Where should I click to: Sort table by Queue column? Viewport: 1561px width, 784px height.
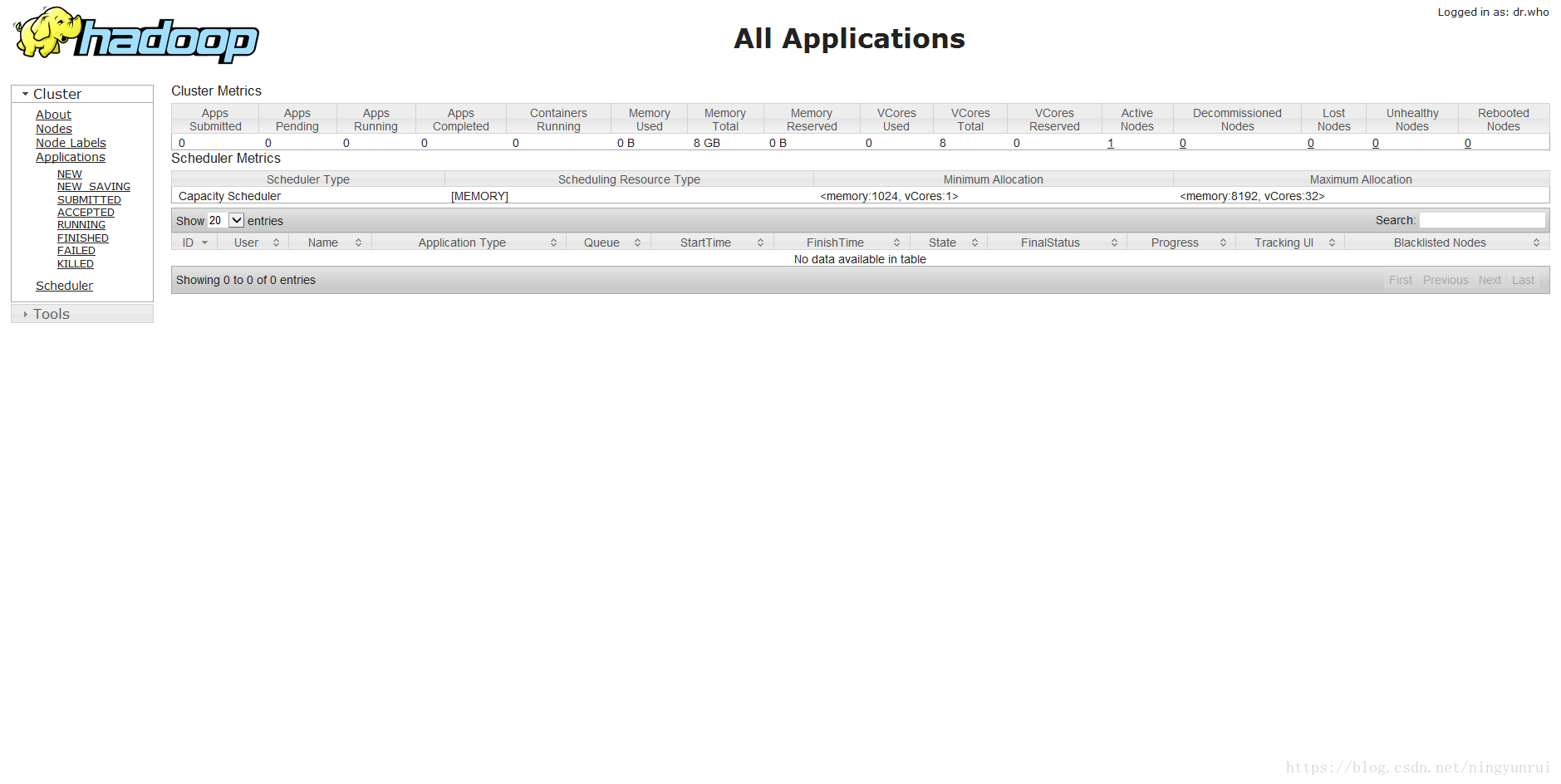click(609, 243)
